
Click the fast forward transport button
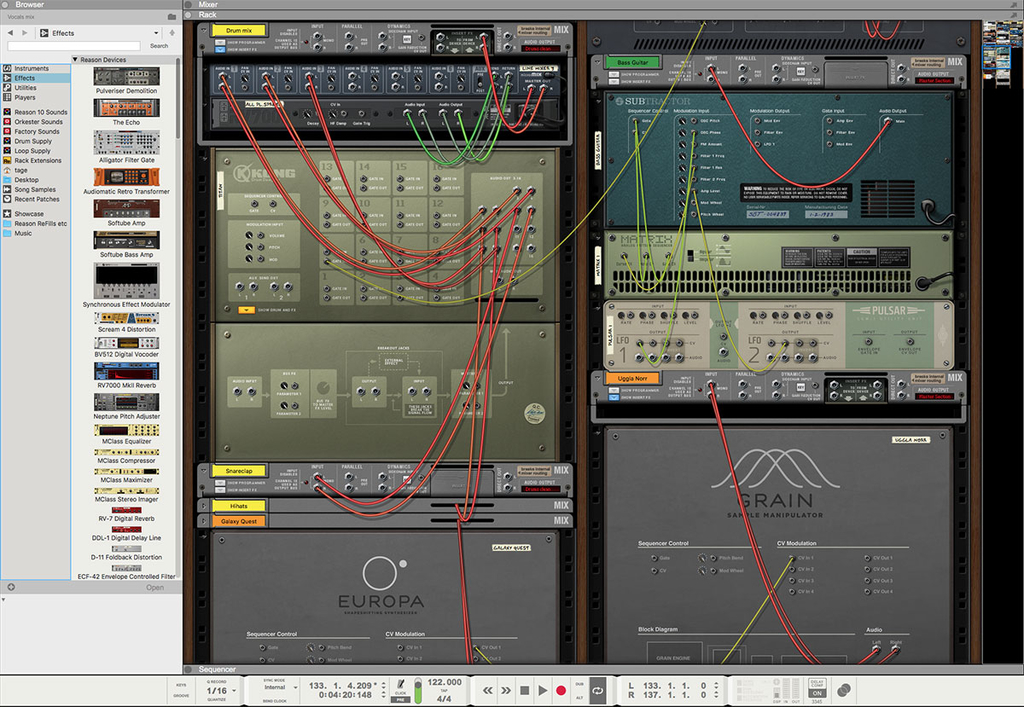coord(505,690)
